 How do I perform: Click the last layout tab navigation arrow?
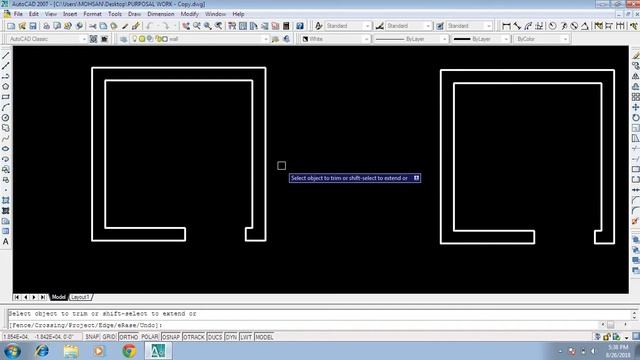click(42, 297)
